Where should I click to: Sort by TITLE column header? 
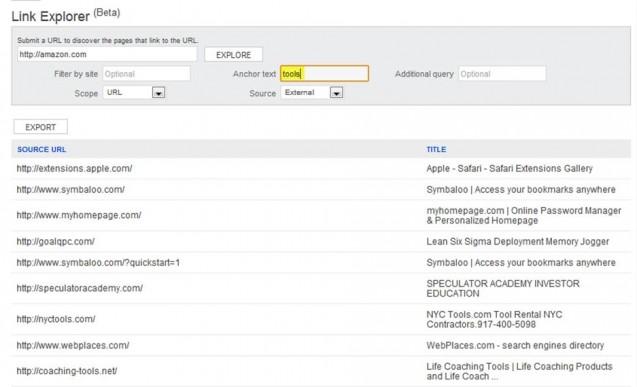tap(436, 149)
